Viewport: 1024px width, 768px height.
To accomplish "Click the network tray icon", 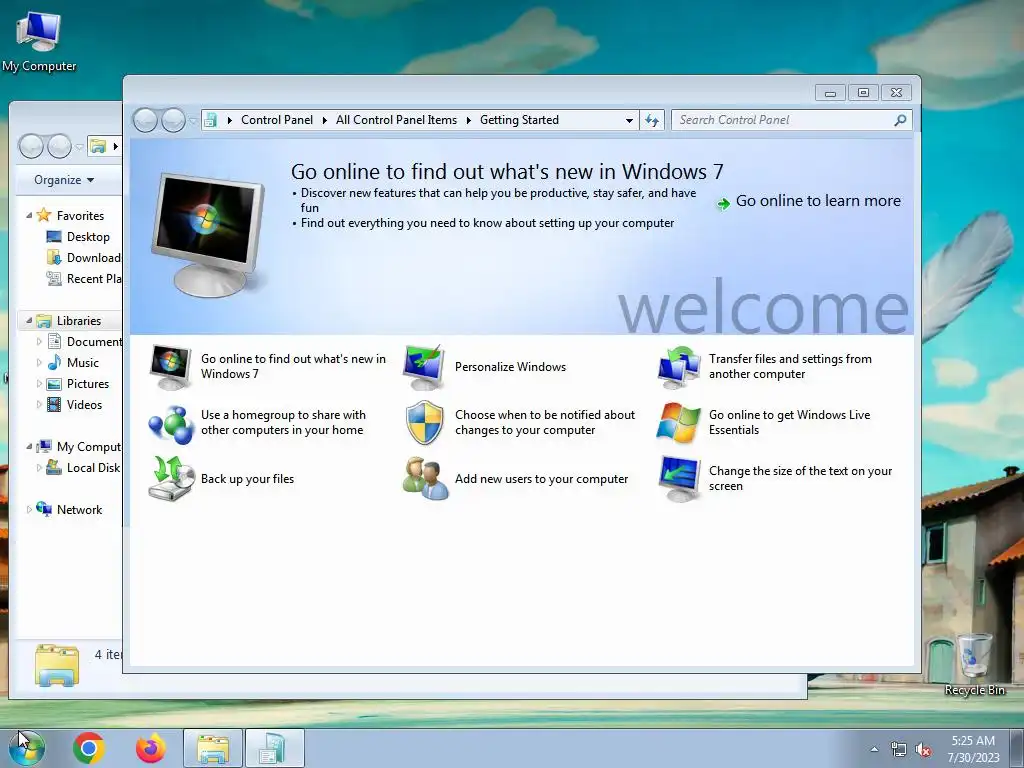I will pyautogui.click(x=899, y=750).
